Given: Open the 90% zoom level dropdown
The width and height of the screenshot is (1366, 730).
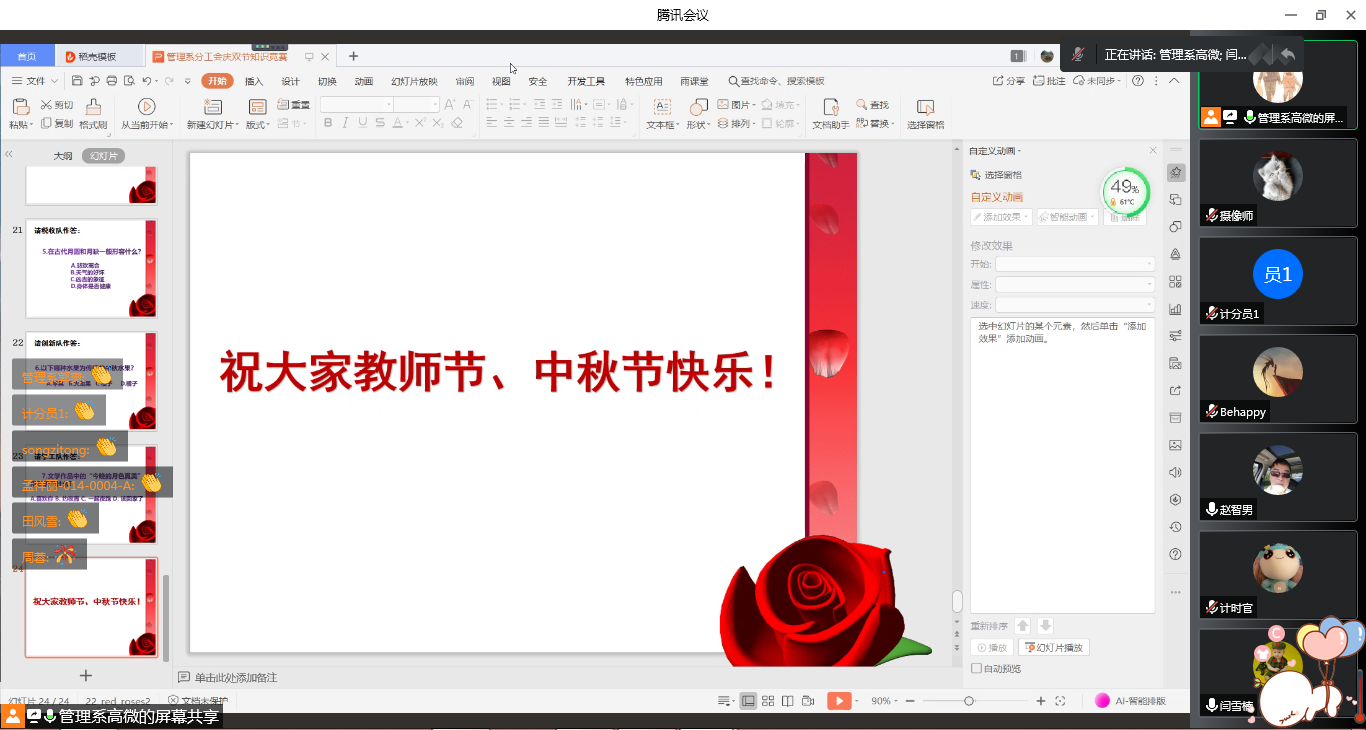Looking at the screenshot, I should coord(886,701).
